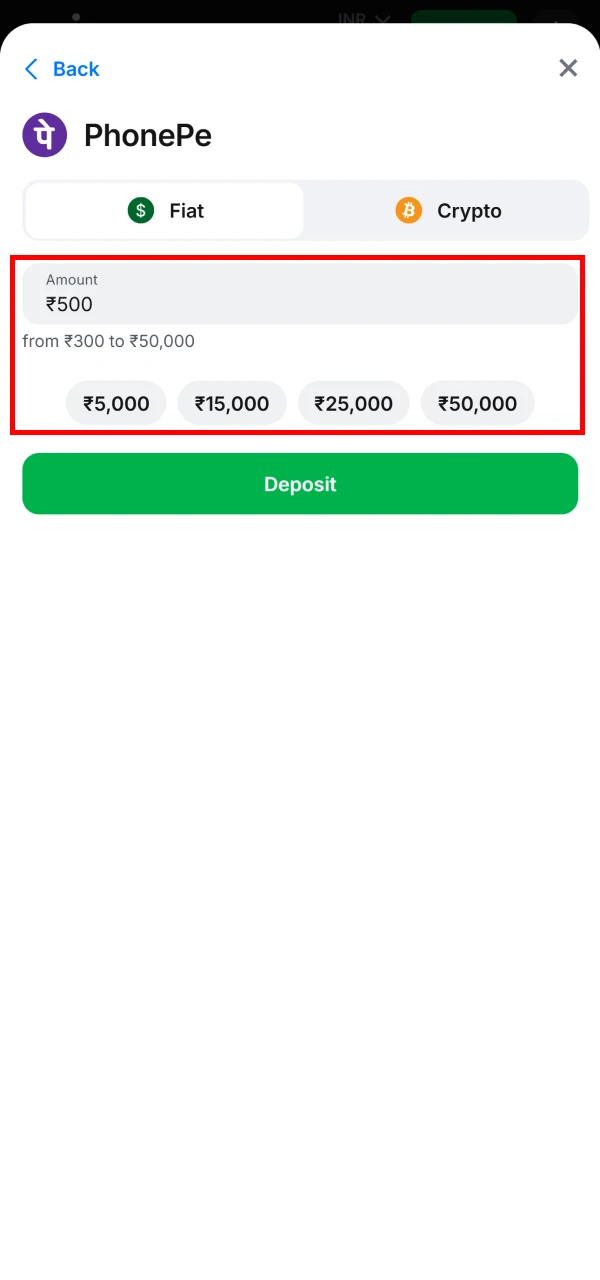The height and width of the screenshot is (1280, 600).
Task: Click the INR currency icon at the top
Action: click(x=351, y=18)
